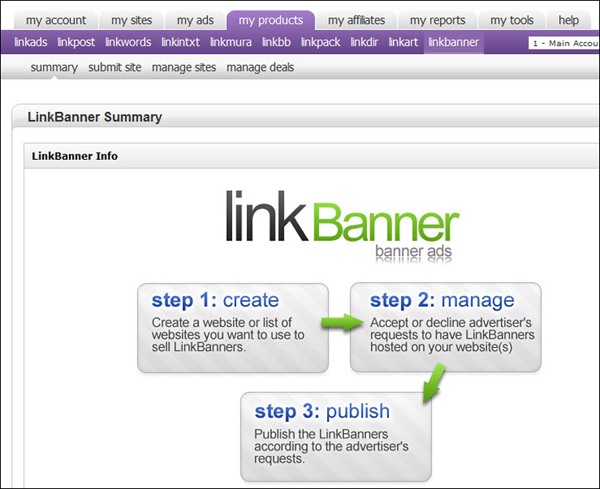Select linkwords in purple bar
The height and width of the screenshot is (489, 600).
click(x=128, y=42)
